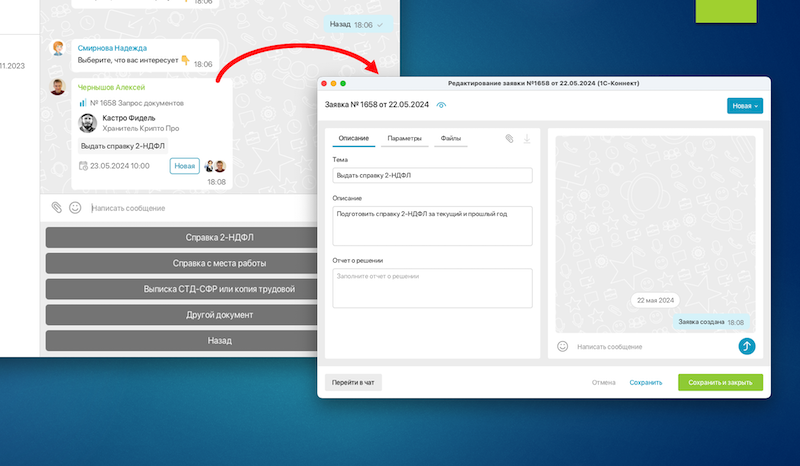Click the paperclip attach icon in main chat
This screenshot has height=466, width=800.
click(57, 208)
